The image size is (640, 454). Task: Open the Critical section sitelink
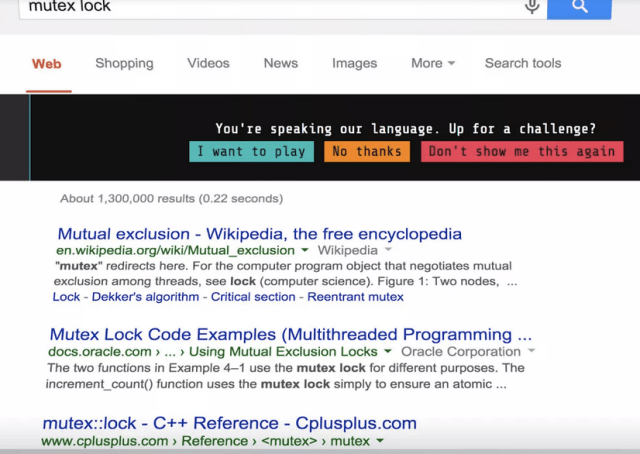(x=253, y=297)
